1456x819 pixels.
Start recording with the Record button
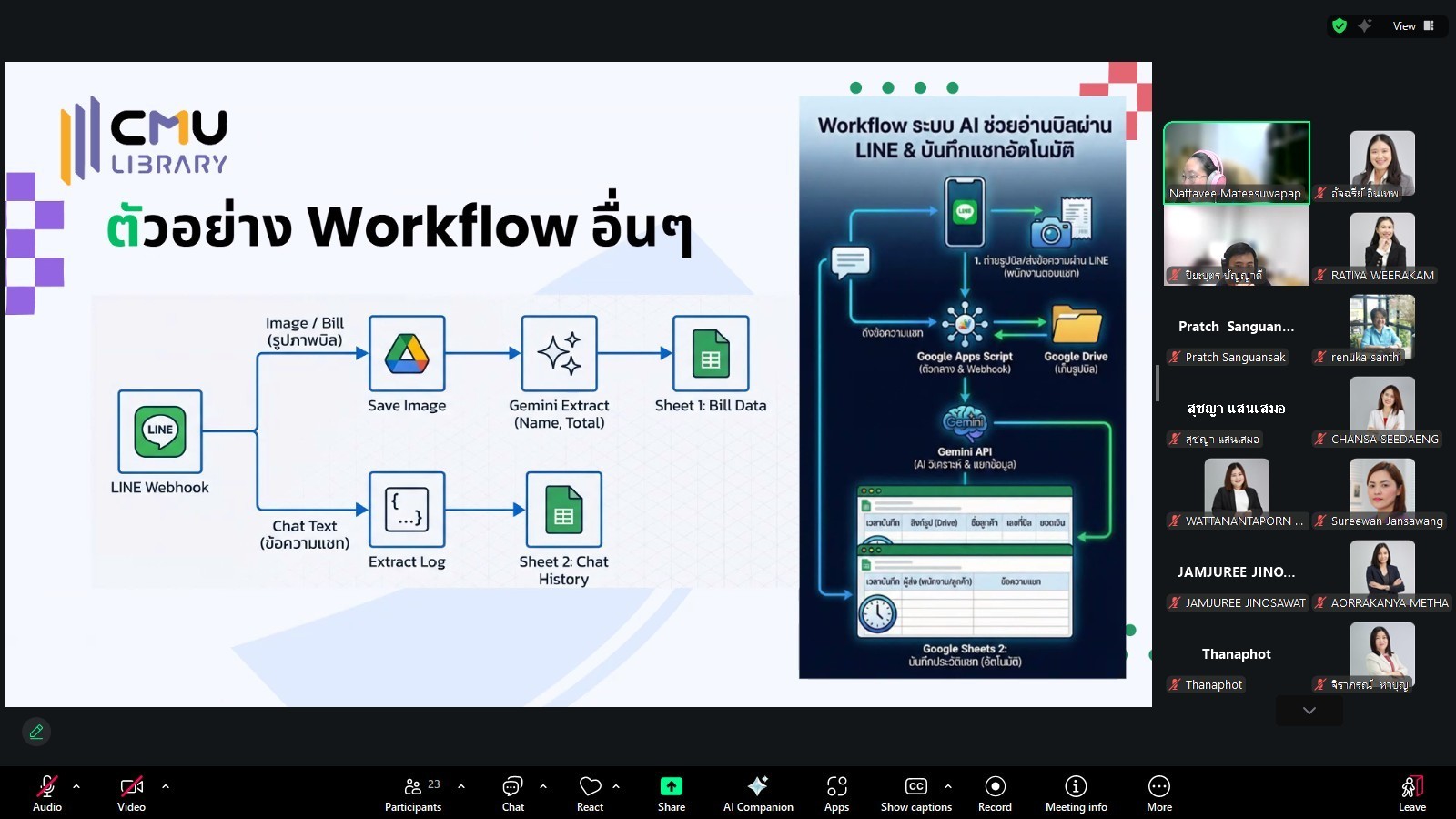coord(995,793)
